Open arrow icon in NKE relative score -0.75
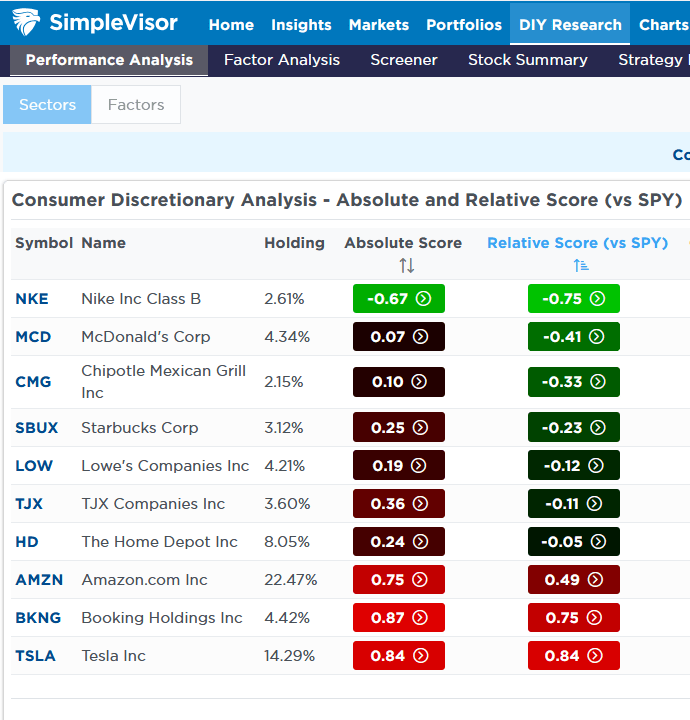 (x=597, y=299)
